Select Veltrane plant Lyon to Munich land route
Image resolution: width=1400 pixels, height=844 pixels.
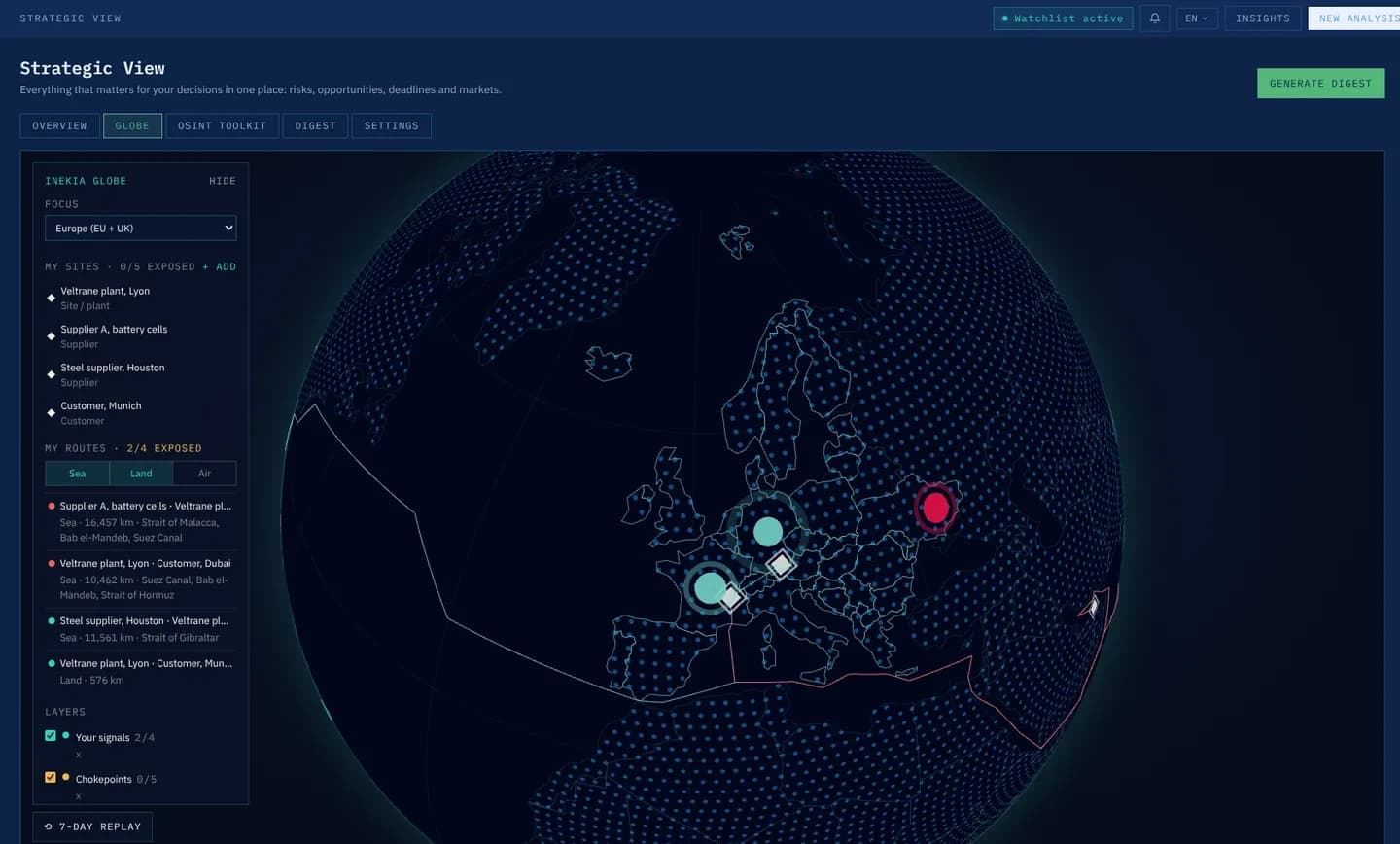click(x=140, y=672)
